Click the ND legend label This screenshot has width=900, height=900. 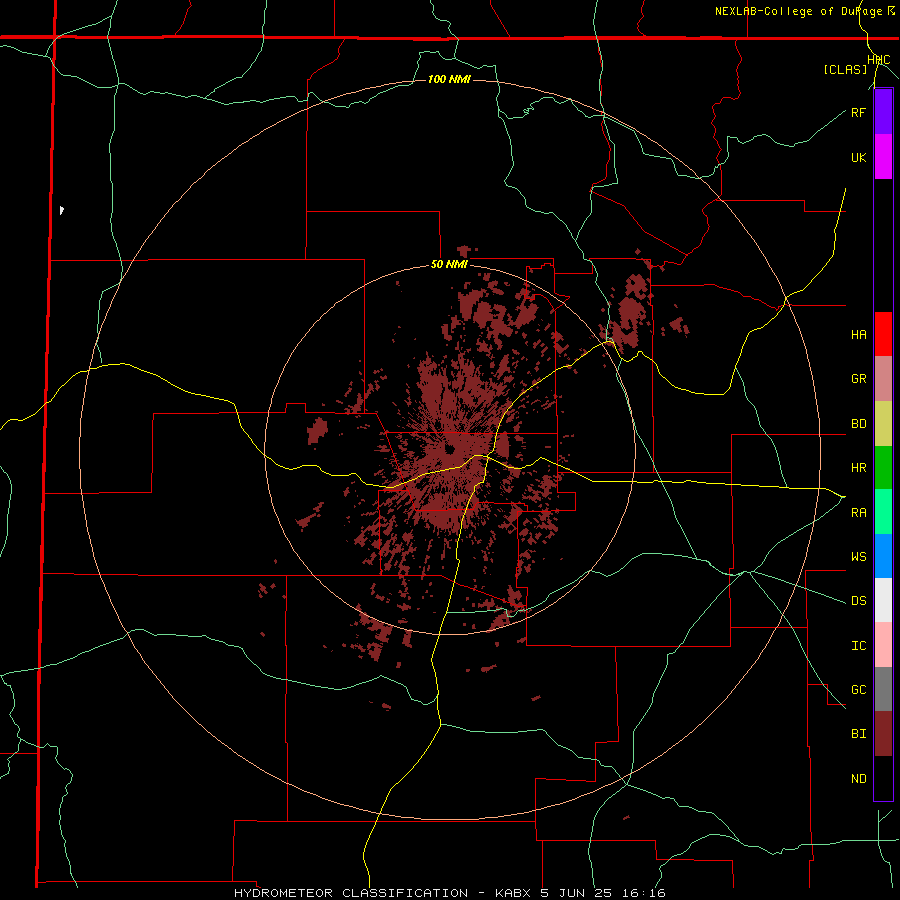tap(858, 779)
